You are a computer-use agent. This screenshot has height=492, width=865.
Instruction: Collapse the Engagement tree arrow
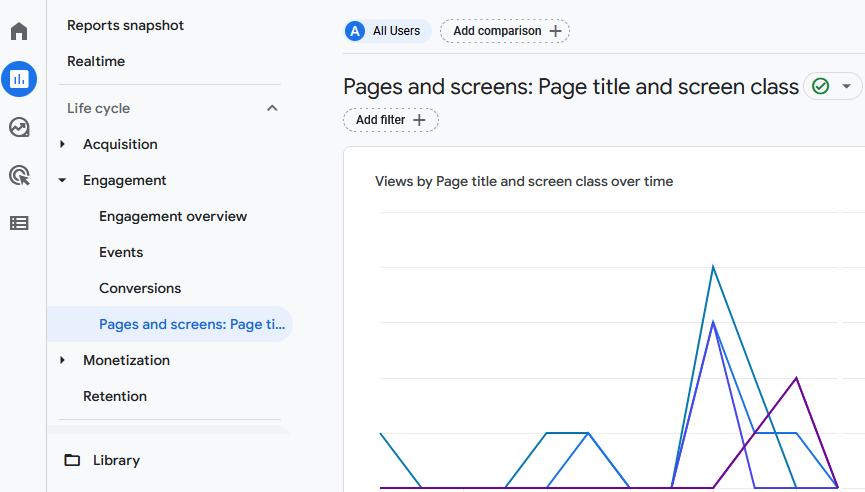63,181
